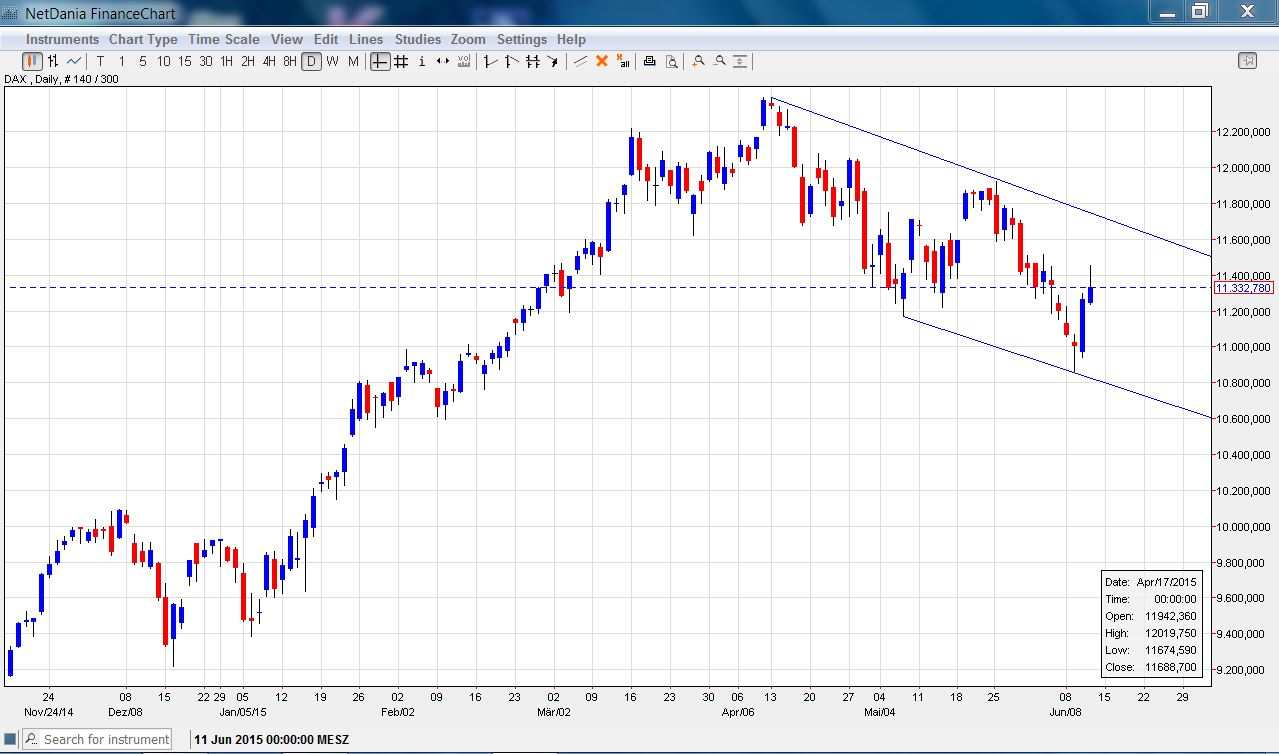Click the Search for instrument field

[x=105, y=740]
